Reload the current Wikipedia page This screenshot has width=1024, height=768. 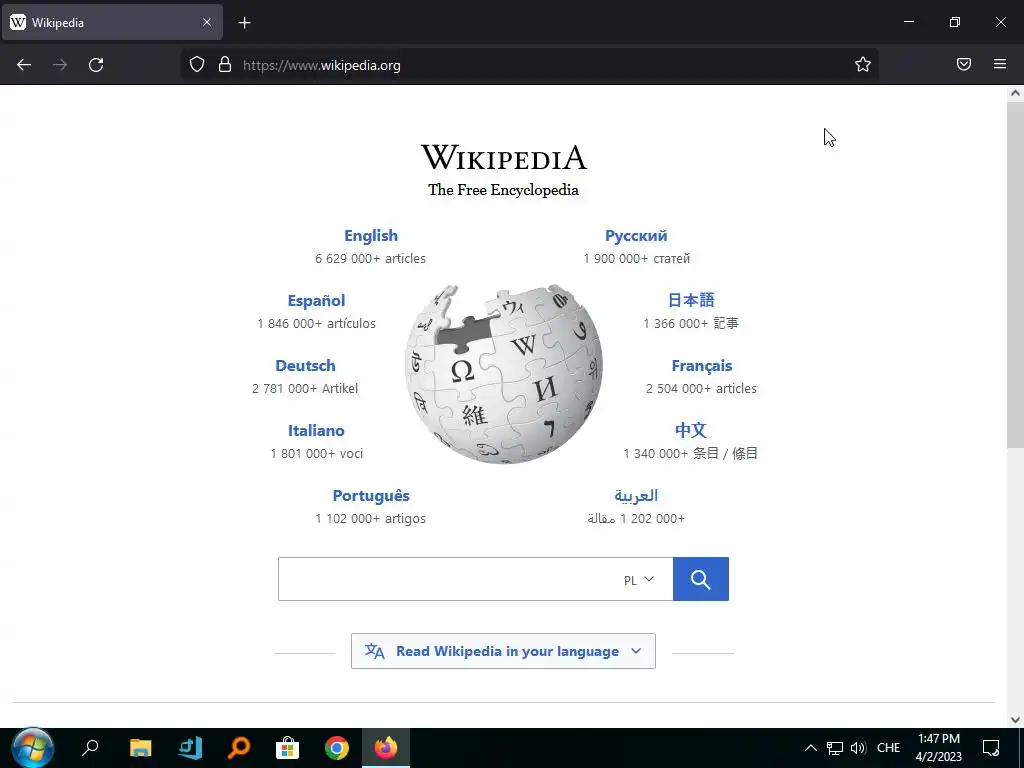click(x=96, y=65)
